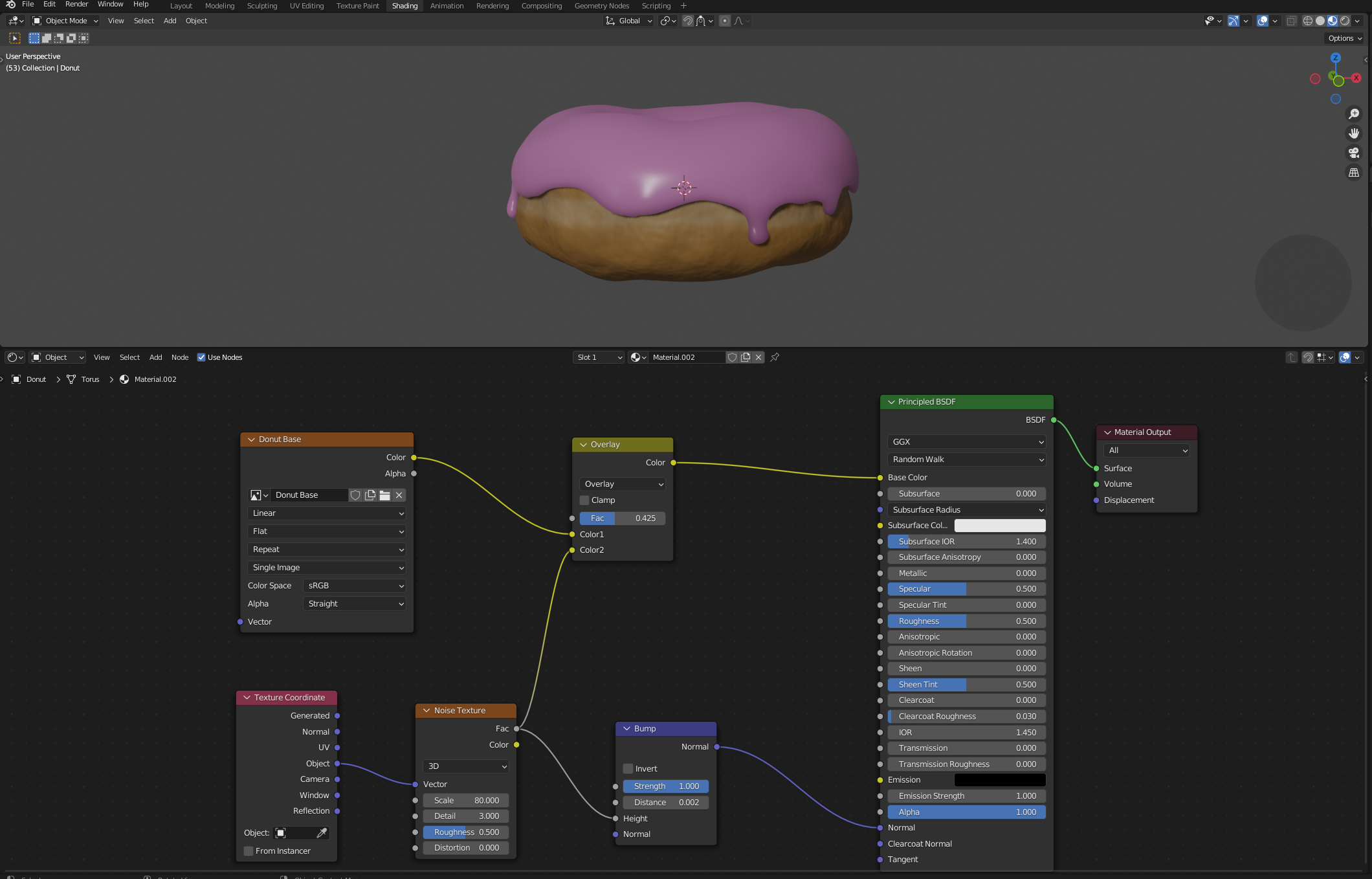
Task: Open the zoom tool in viewport sidebar
Action: click(x=1355, y=113)
